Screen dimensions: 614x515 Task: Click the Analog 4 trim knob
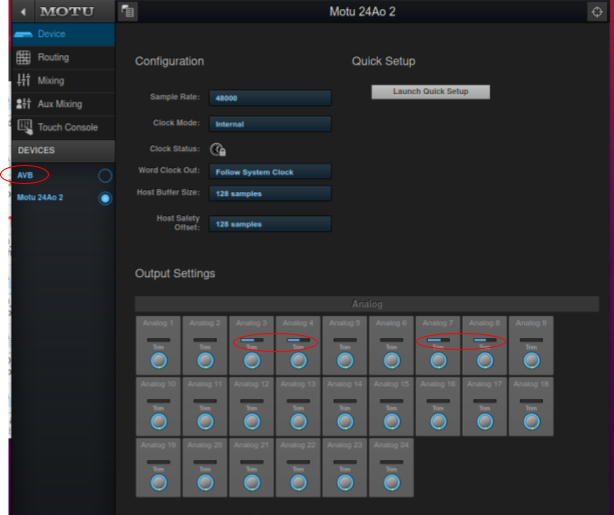pos(298,361)
